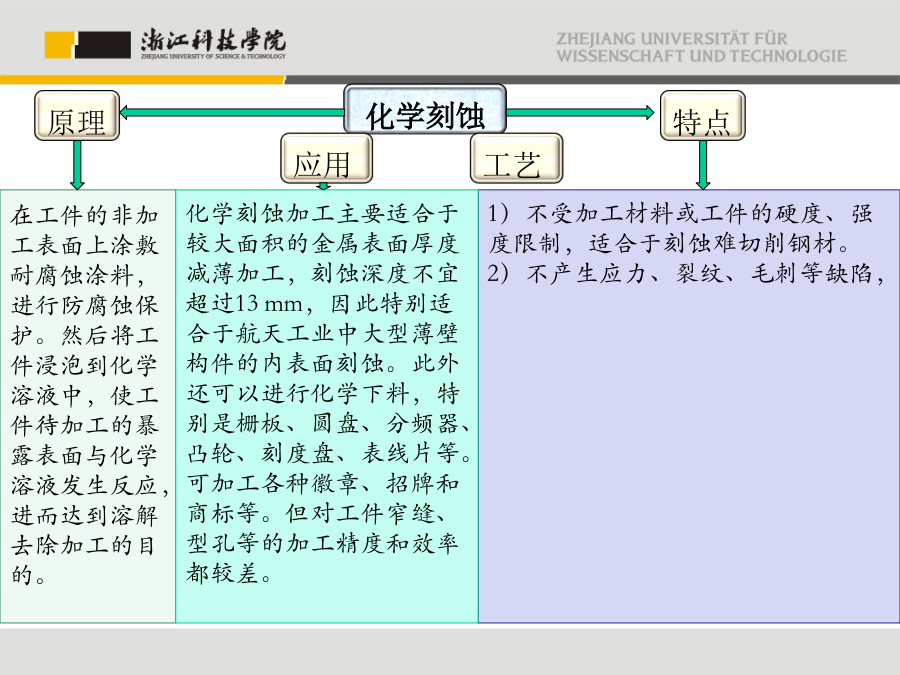The height and width of the screenshot is (675, 900).
Task: Click the line 化学刻蚀加工主要适合于
Action: click(x=323, y=215)
